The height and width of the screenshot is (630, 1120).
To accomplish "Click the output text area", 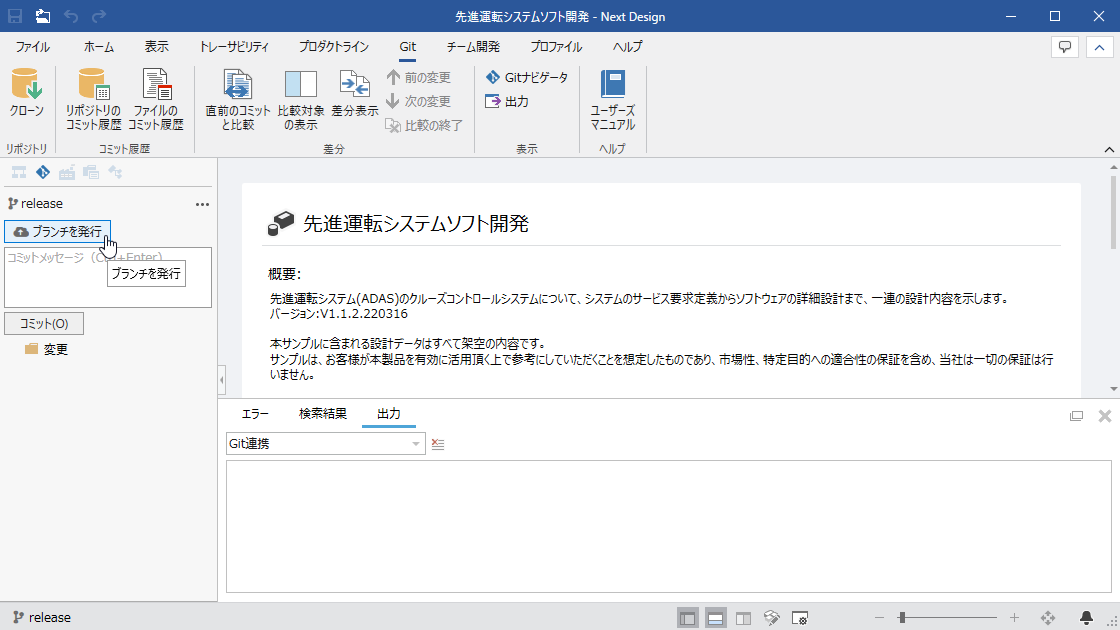I will 669,526.
